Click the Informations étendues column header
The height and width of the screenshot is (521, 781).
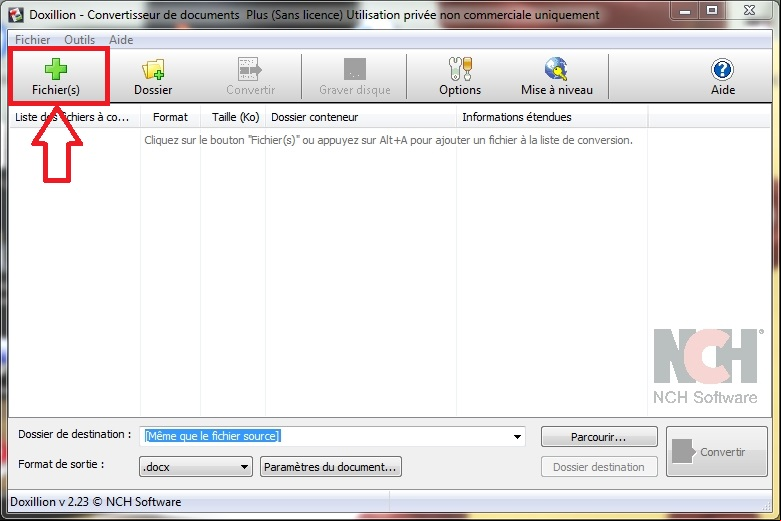552,117
